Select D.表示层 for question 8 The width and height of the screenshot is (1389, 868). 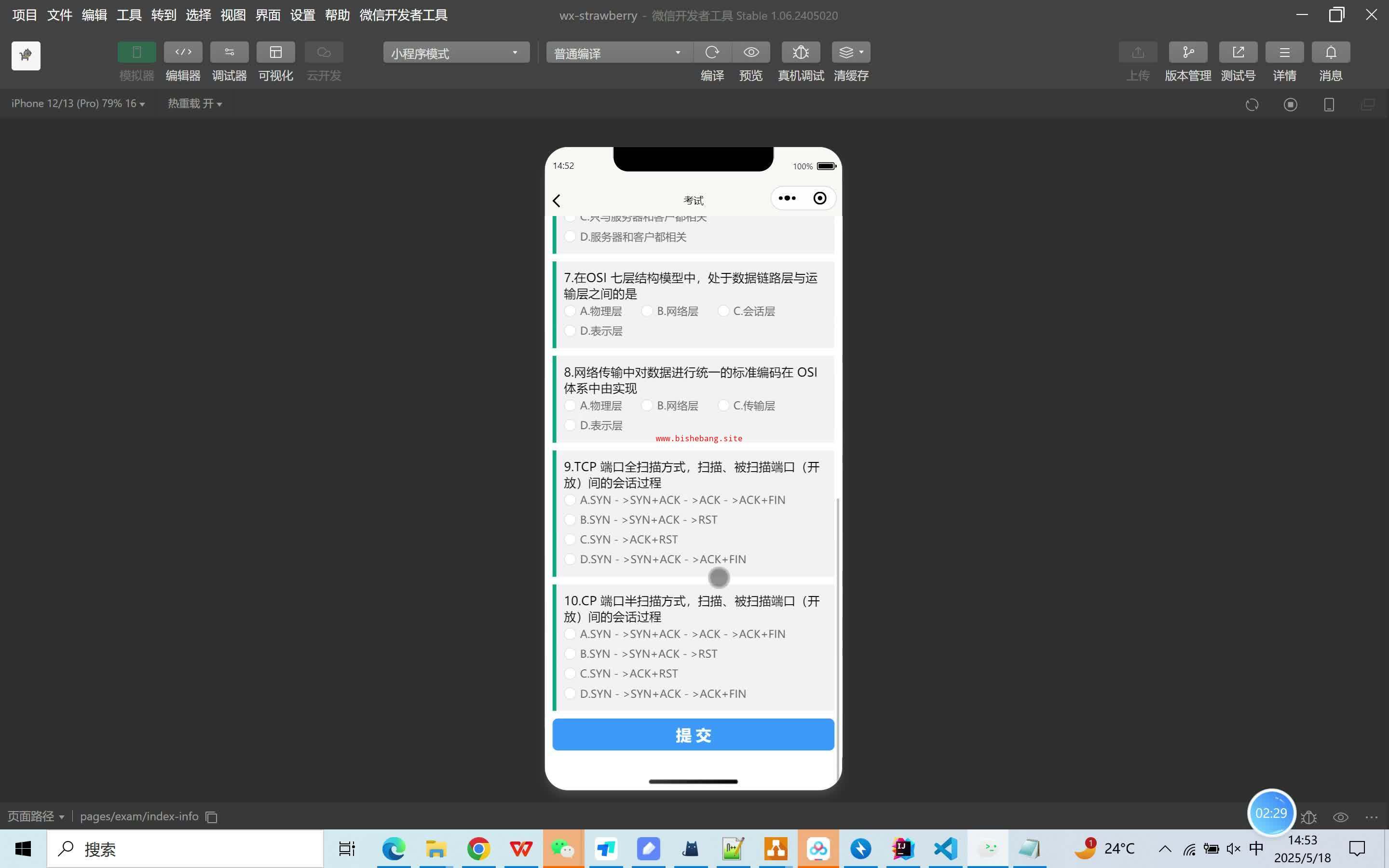click(570, 425)
